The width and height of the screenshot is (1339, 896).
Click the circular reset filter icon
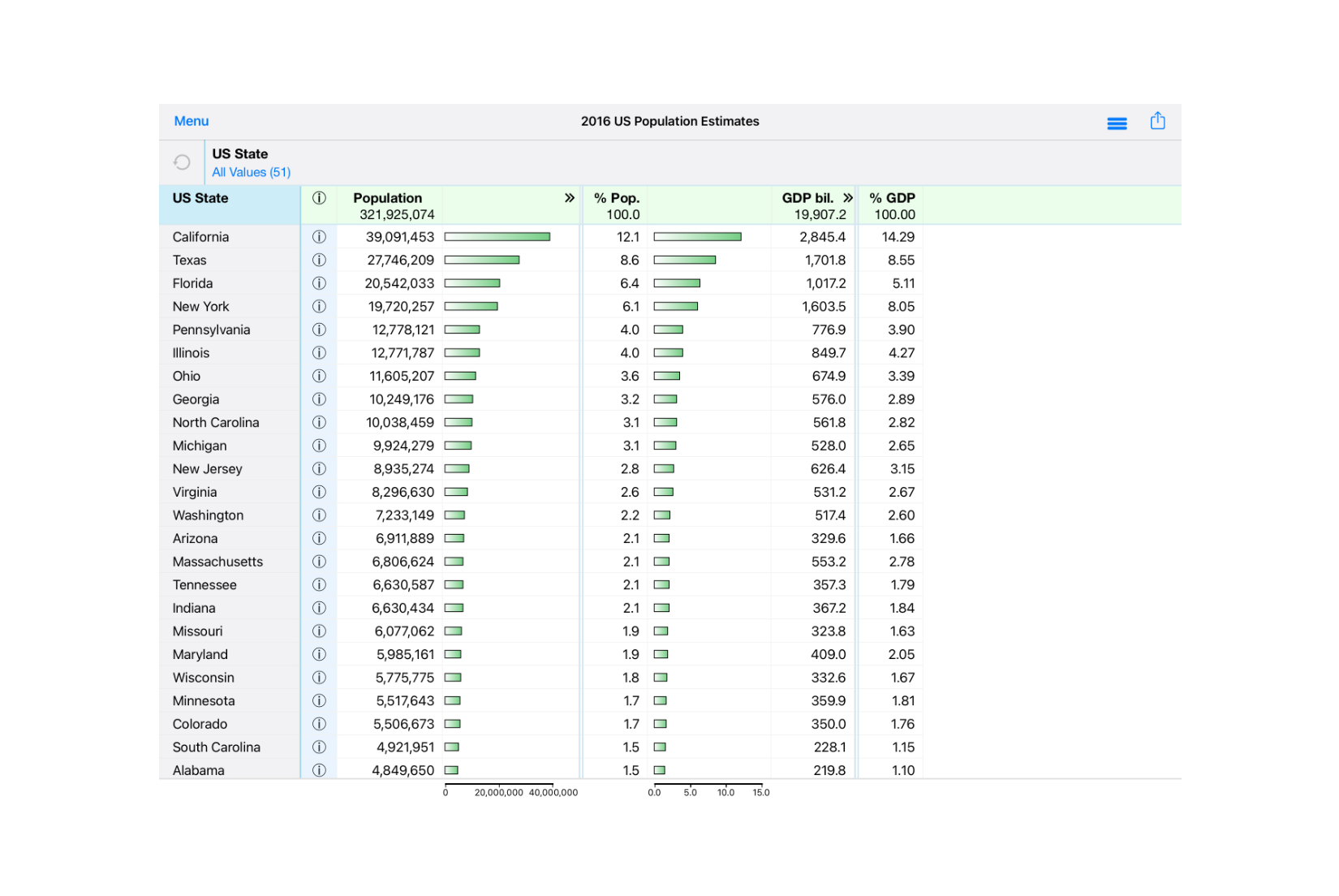click(x=181, y=162)
